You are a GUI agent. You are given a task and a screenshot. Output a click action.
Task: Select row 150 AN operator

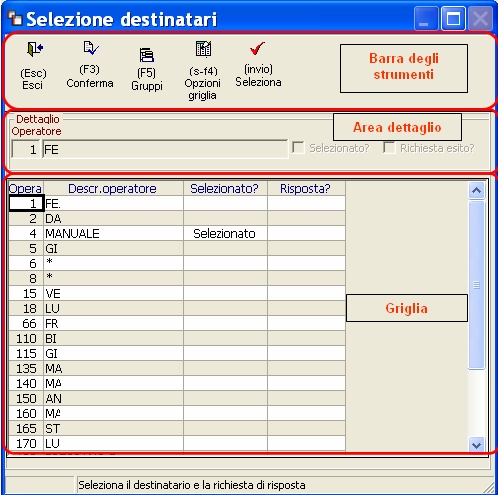click(x=177, y=398)
